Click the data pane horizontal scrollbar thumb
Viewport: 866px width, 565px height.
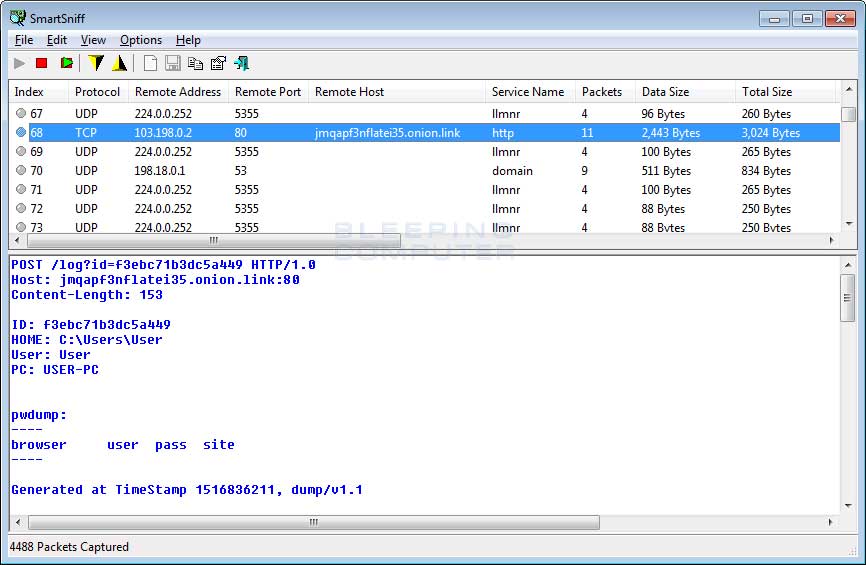pos(314,522)
